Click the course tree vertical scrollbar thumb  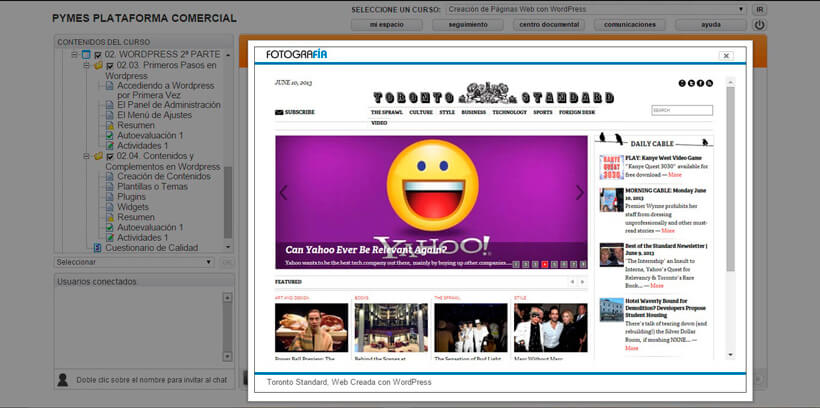(x=228, y=202)
